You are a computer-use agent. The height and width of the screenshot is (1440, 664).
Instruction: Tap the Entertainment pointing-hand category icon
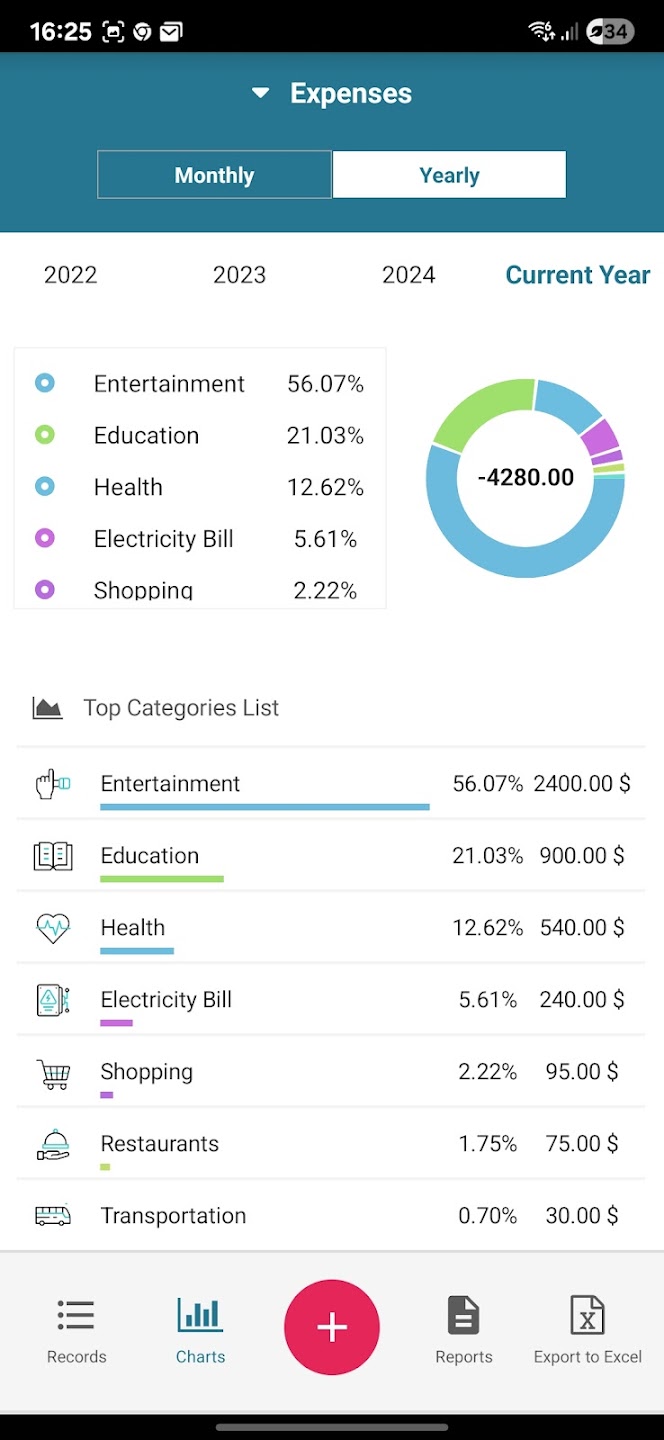(53, 784)
